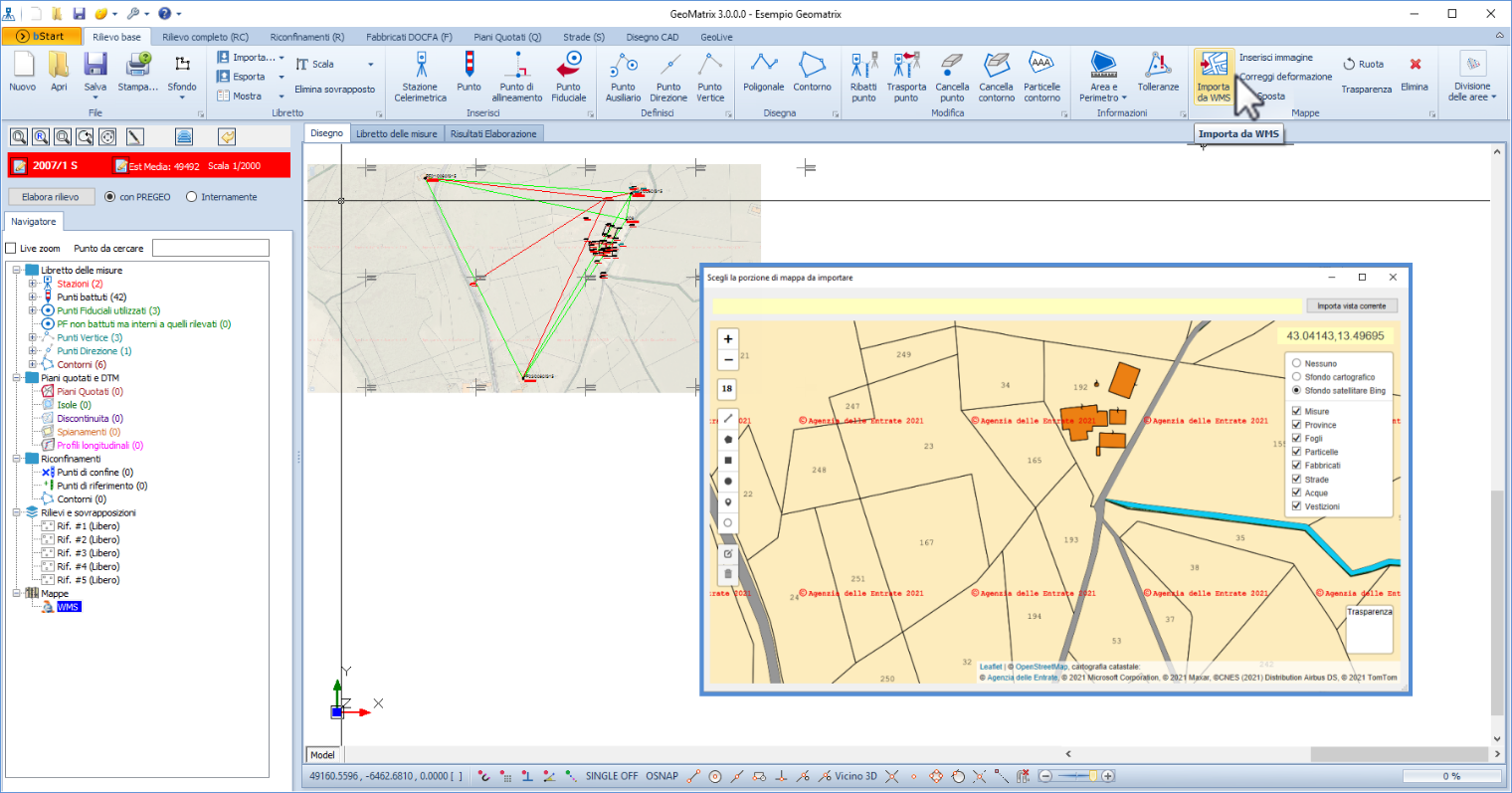The width and height of the screenshot is (1512, 793).
Task: Switch to the GeoLive ribbon tab
Action: pos(716,37)
